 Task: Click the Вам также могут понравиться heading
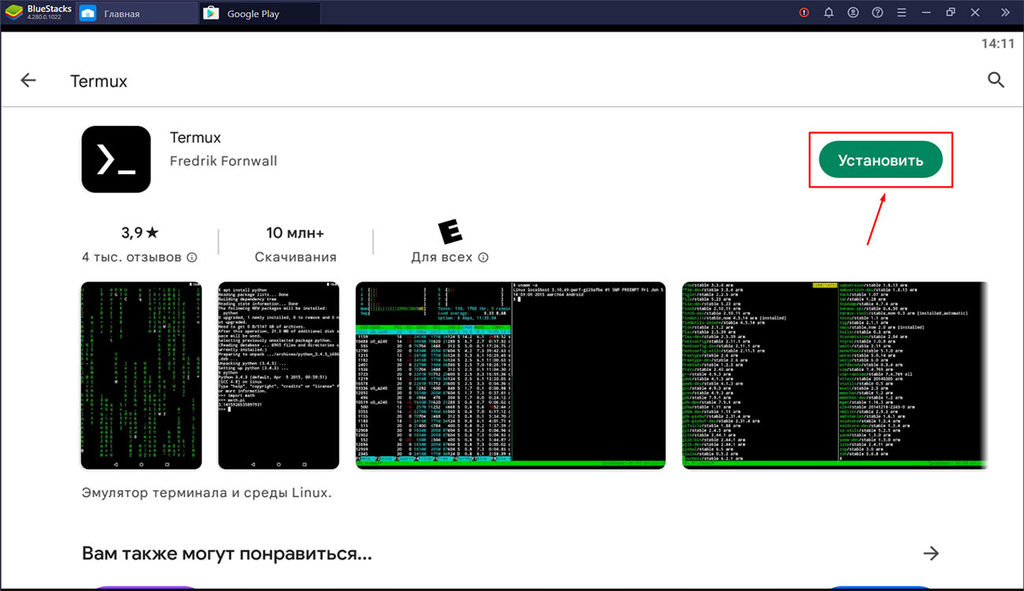pyautogui.click(x=227, y=554)
